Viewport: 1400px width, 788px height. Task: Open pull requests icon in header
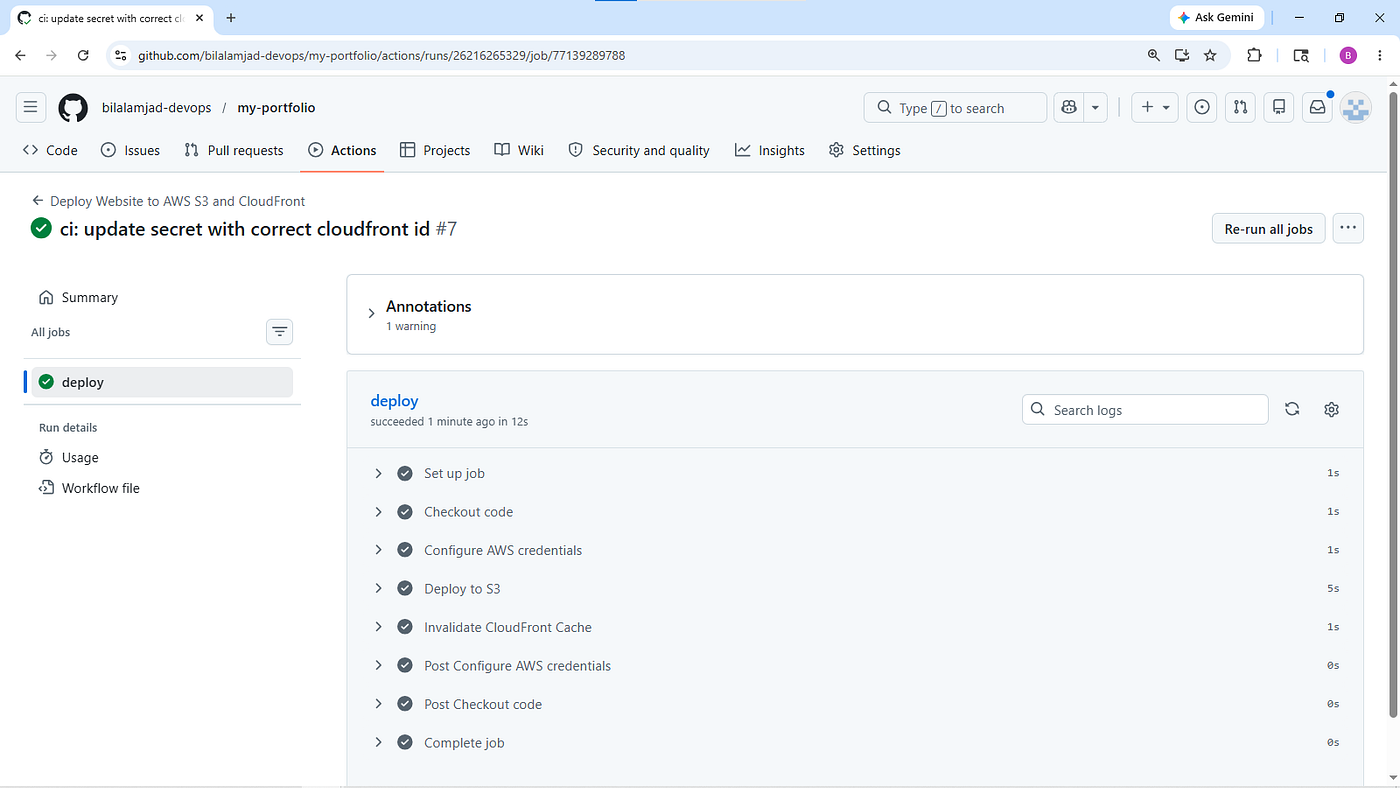coord(1240,108)
